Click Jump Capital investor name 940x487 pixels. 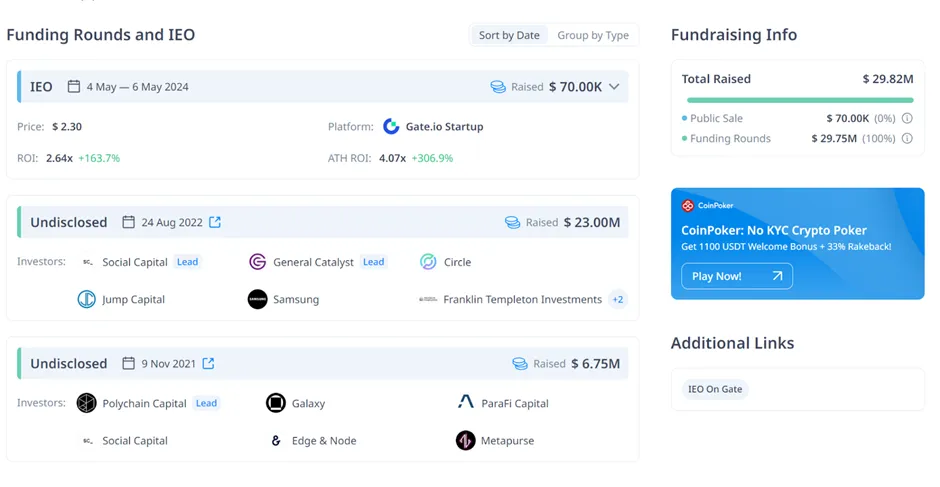click(133, 299)
